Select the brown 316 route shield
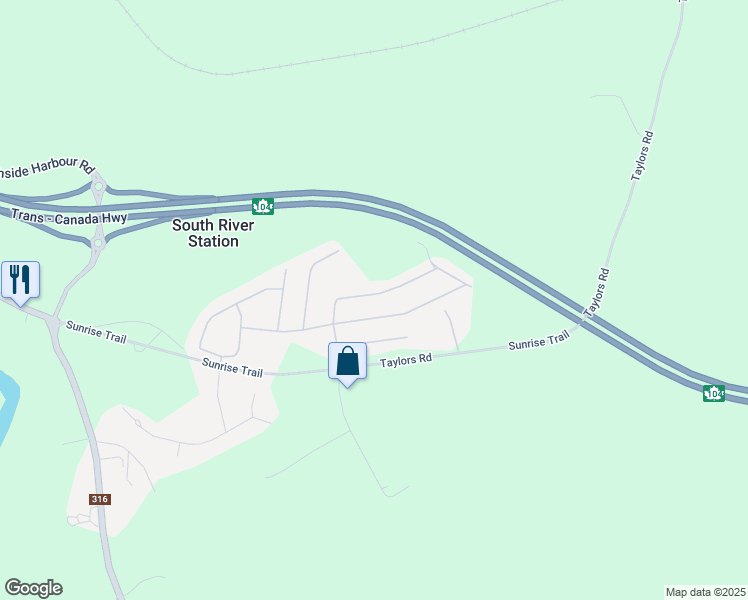Image resolution: width=748 pixels, height=600 pixels. 100,499
